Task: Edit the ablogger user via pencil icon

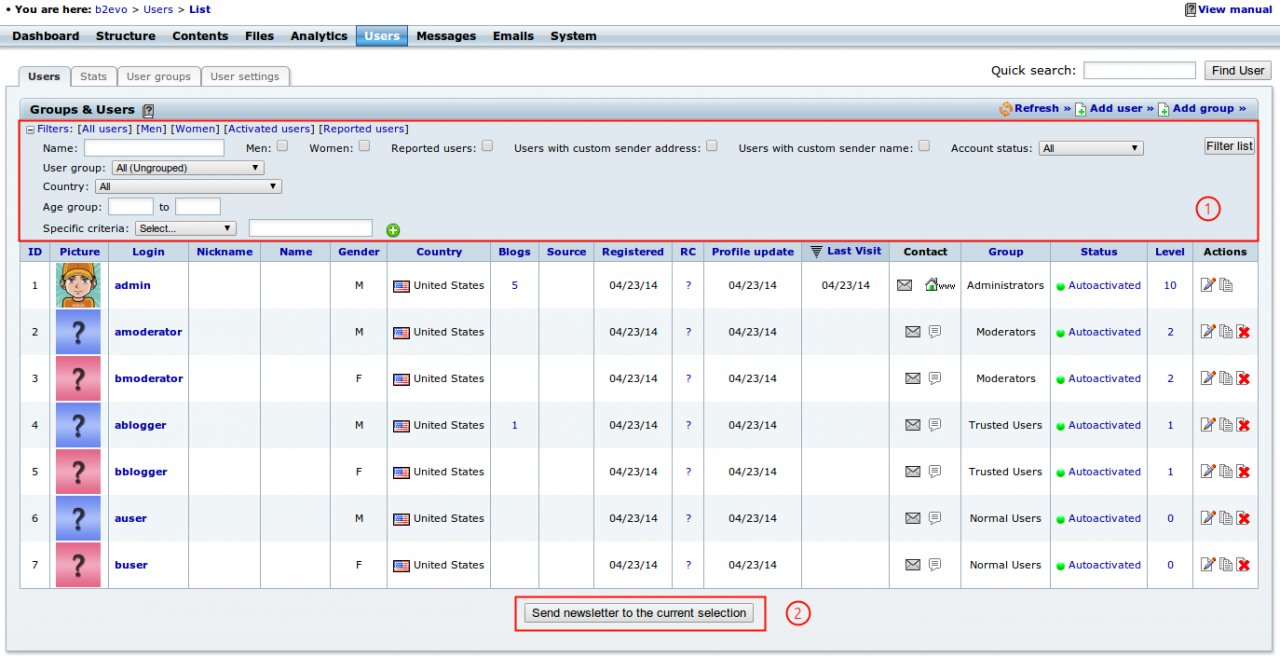Action: 1208,425
